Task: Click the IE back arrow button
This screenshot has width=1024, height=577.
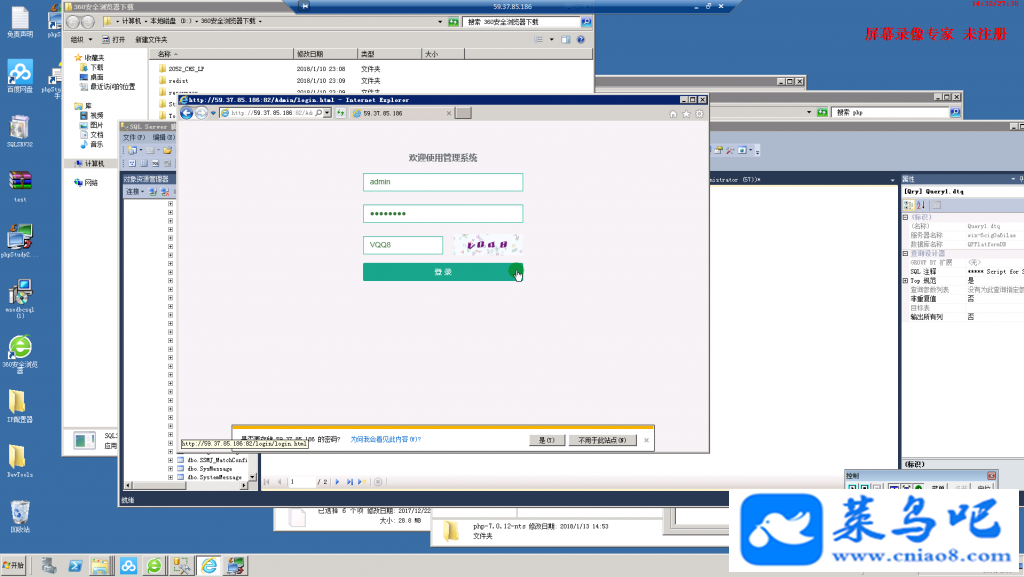Action: pyautogui.click(x=187, y=114)
